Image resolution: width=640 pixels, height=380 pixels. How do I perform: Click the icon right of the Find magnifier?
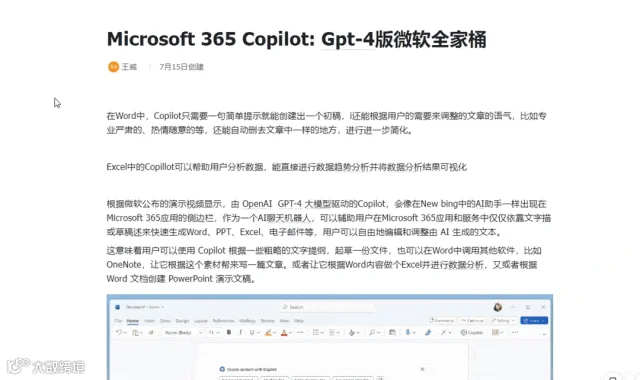pos(392,333)
